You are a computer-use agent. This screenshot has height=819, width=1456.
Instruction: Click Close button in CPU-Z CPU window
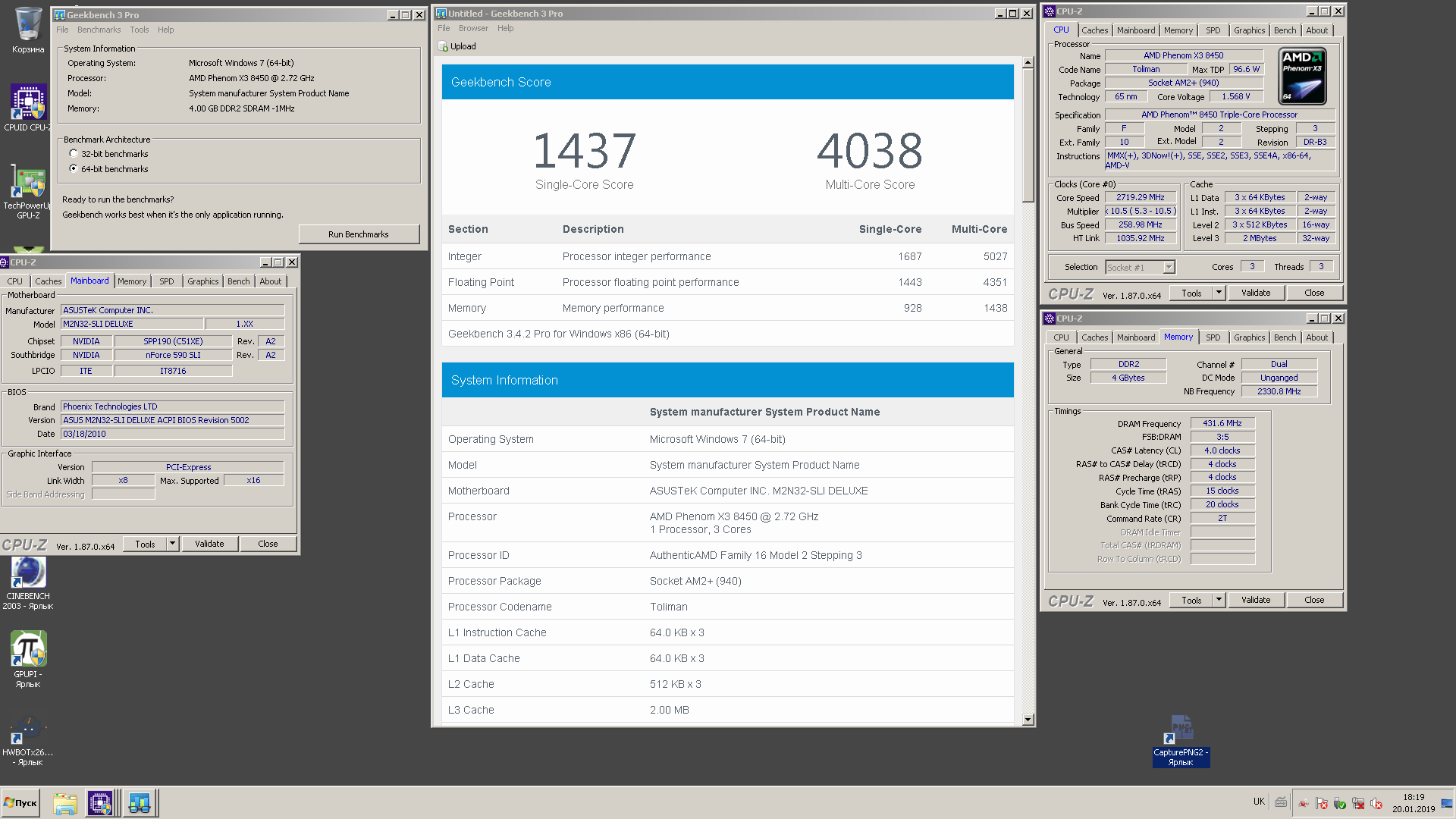(x=1314, y=293)
